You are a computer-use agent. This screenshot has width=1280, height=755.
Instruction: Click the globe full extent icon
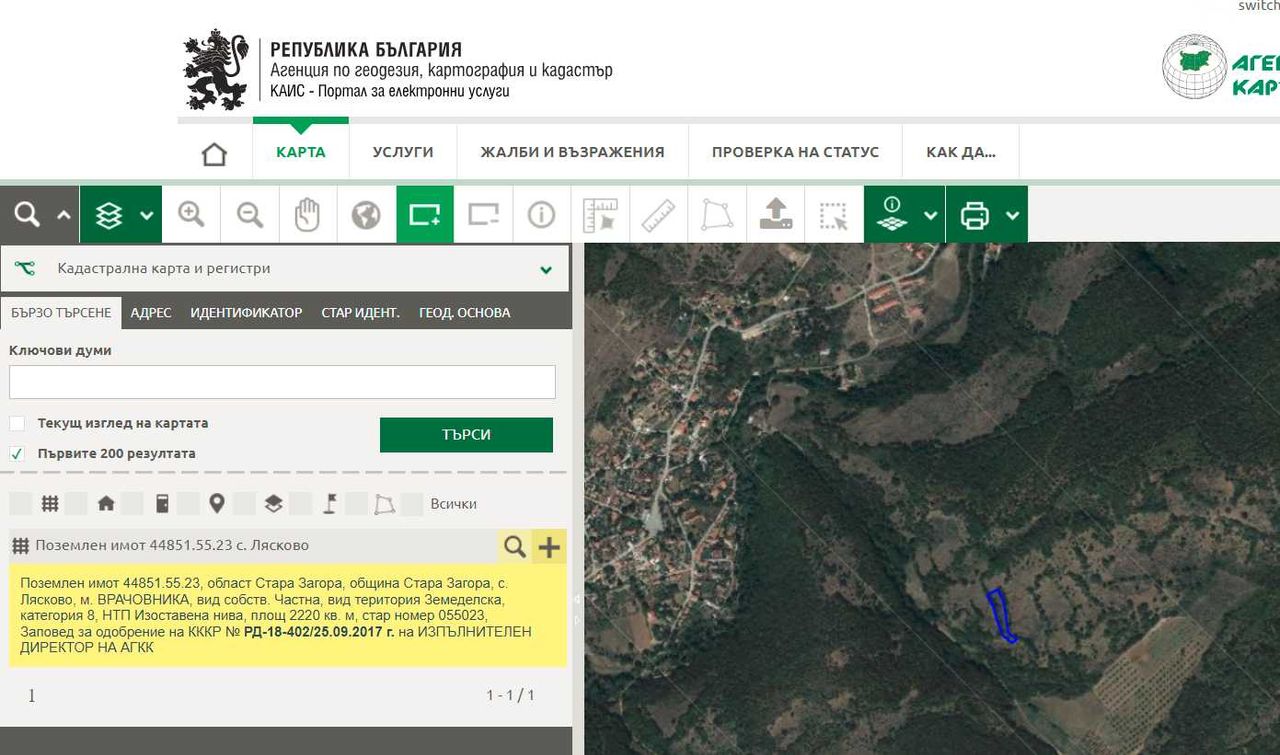click(366, 214)
